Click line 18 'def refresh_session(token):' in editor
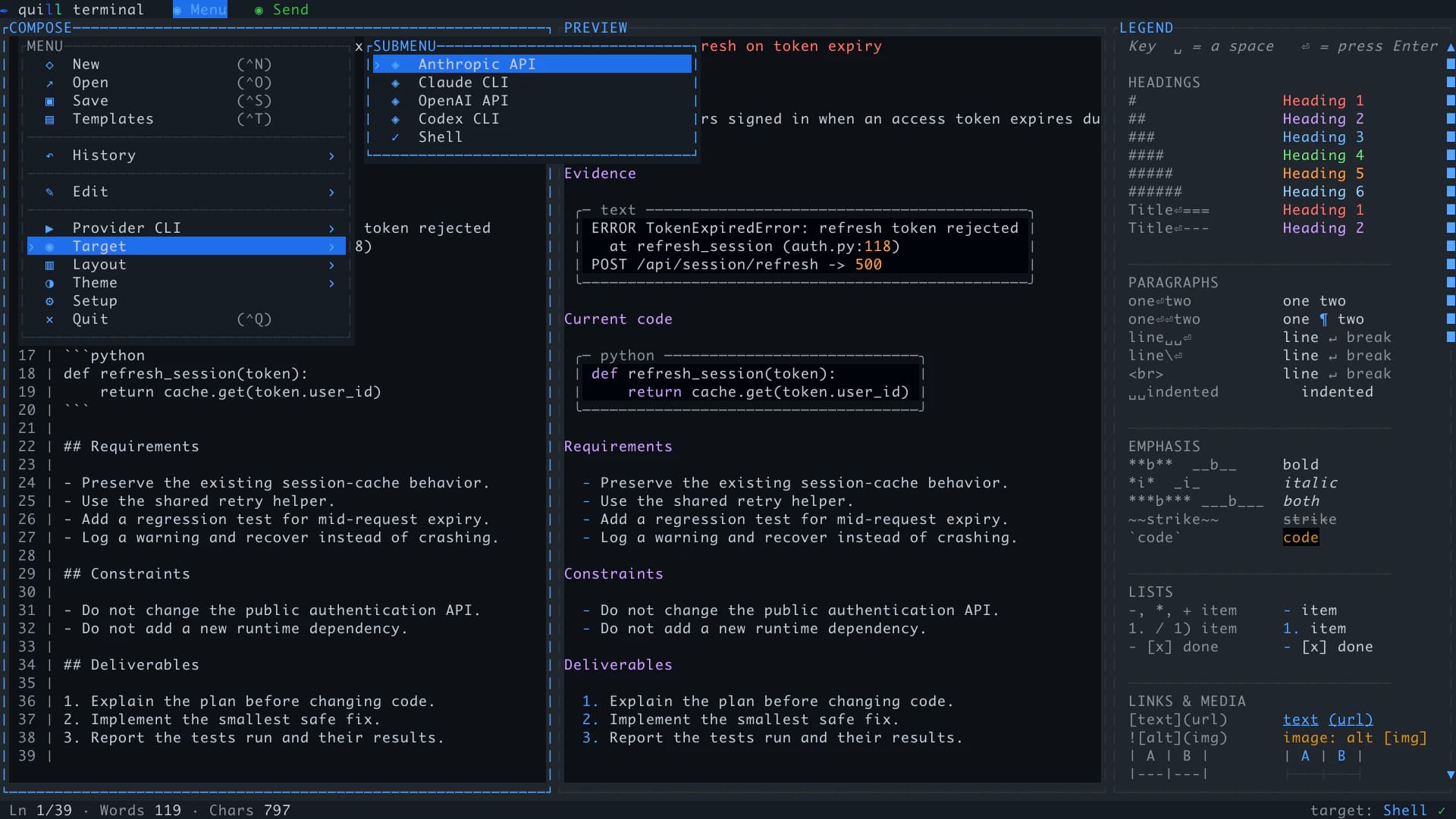The width and height of the screenshot is (1456, 819). 186,374
